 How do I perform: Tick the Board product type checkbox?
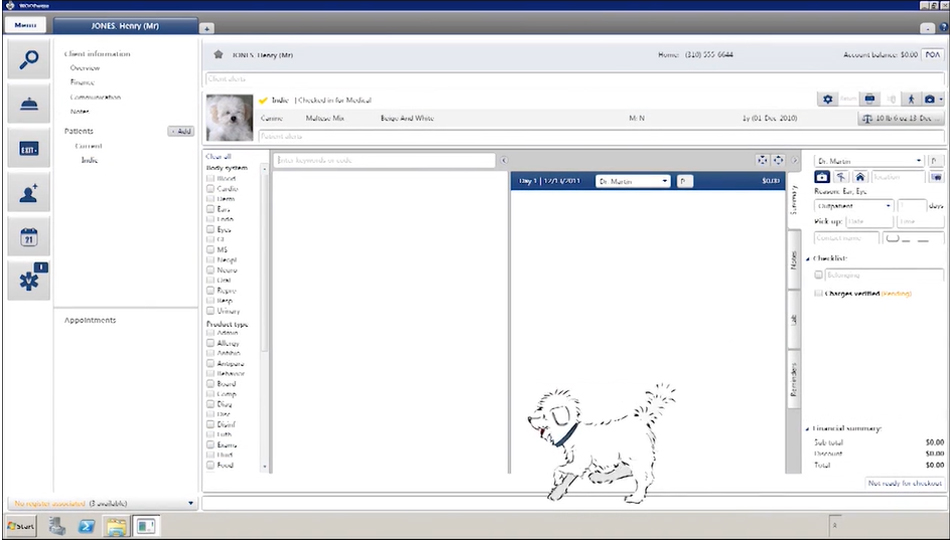coord(211,384)
